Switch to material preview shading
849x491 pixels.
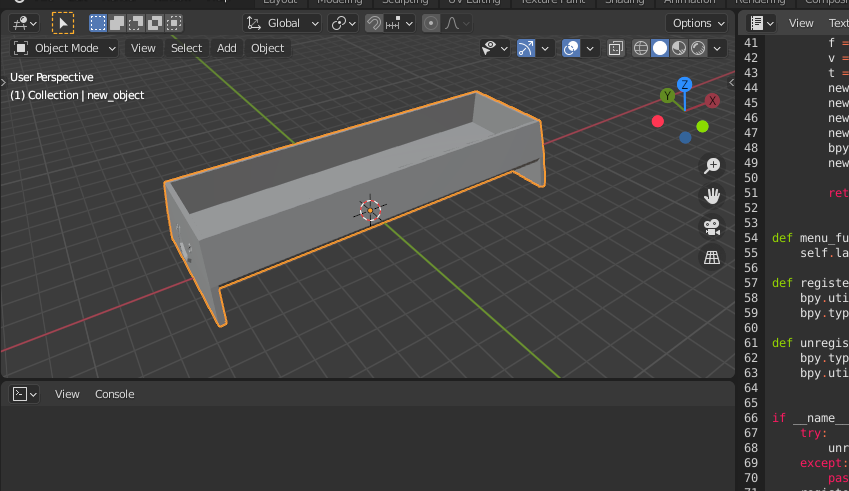[678, 48]
